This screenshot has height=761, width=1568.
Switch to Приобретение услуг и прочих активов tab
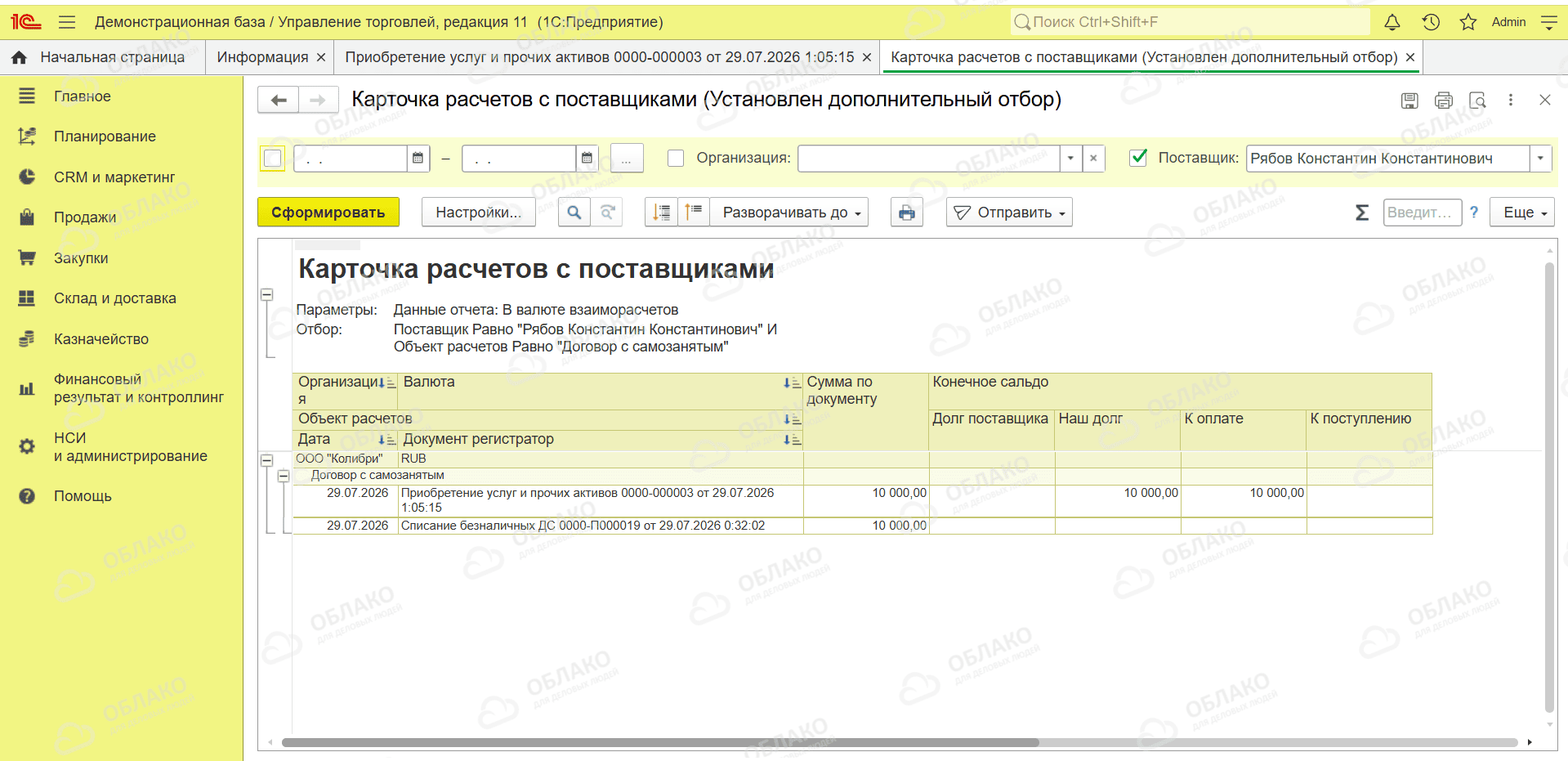[600, 57]
